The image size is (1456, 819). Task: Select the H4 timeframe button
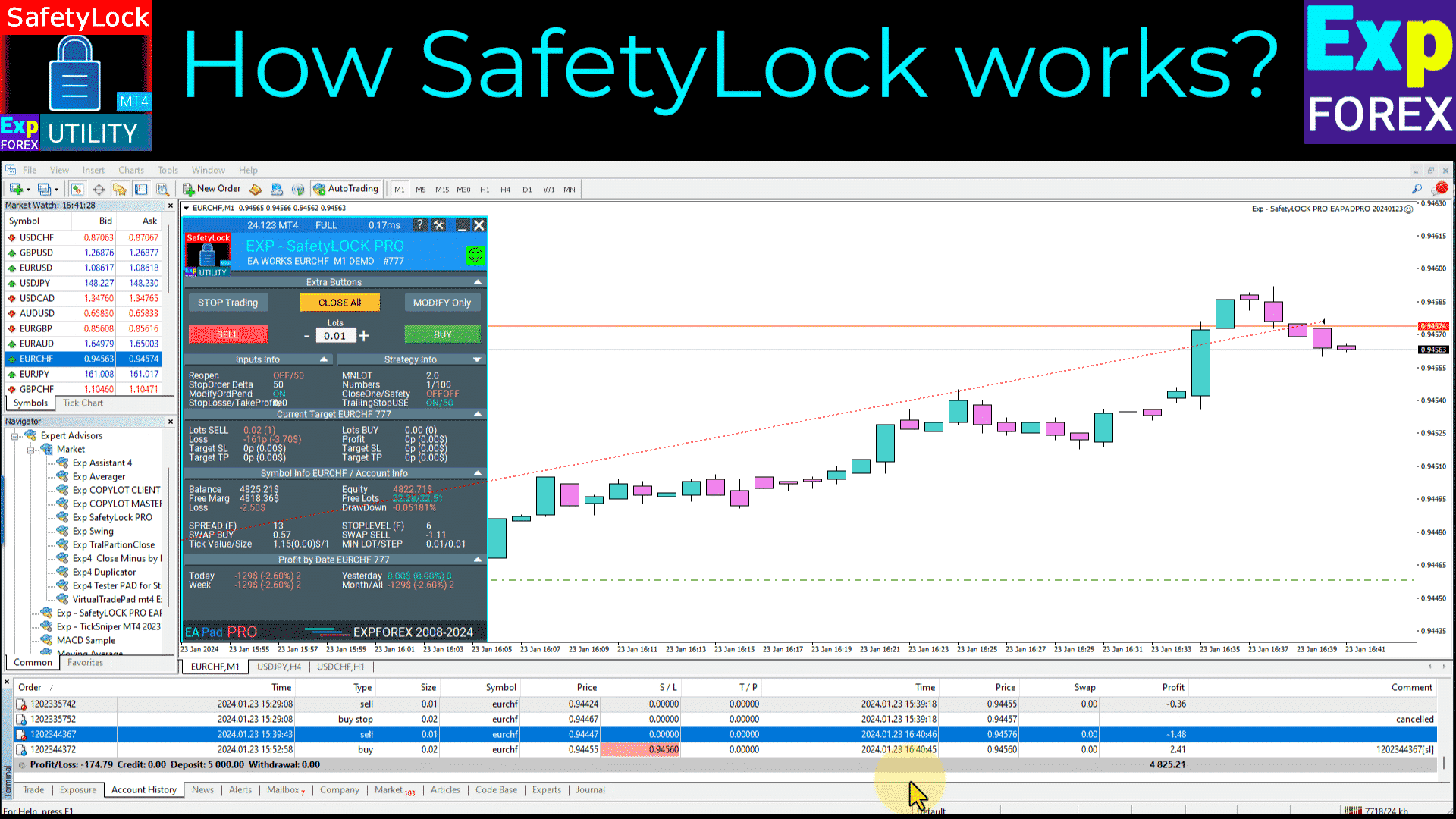click(x=505, y=190)
